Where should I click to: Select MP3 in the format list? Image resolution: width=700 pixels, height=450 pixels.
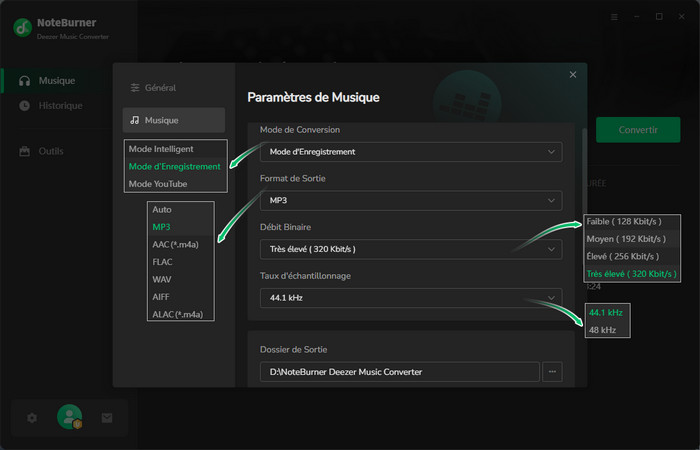point(181,227)
